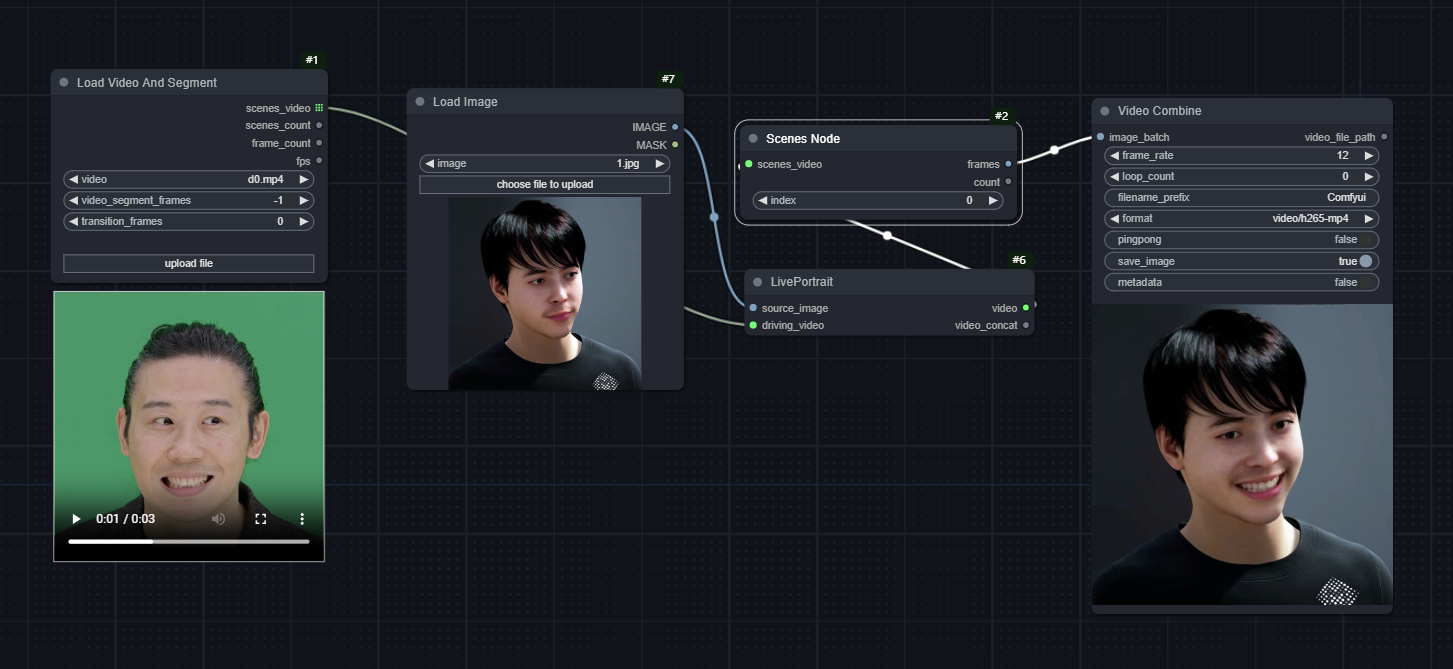
Task: Click the Scenes Node frames output port
Action: (1008, 164)
